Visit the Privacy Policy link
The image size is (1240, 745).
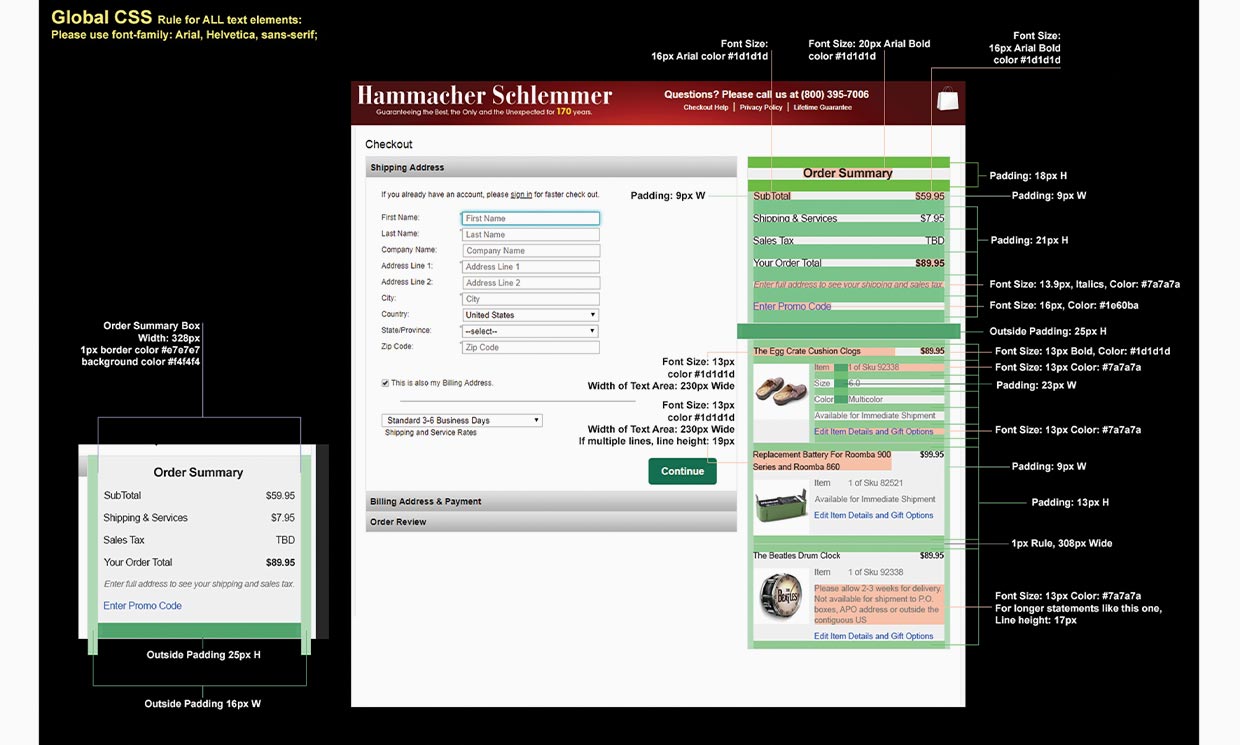point(760,108)
